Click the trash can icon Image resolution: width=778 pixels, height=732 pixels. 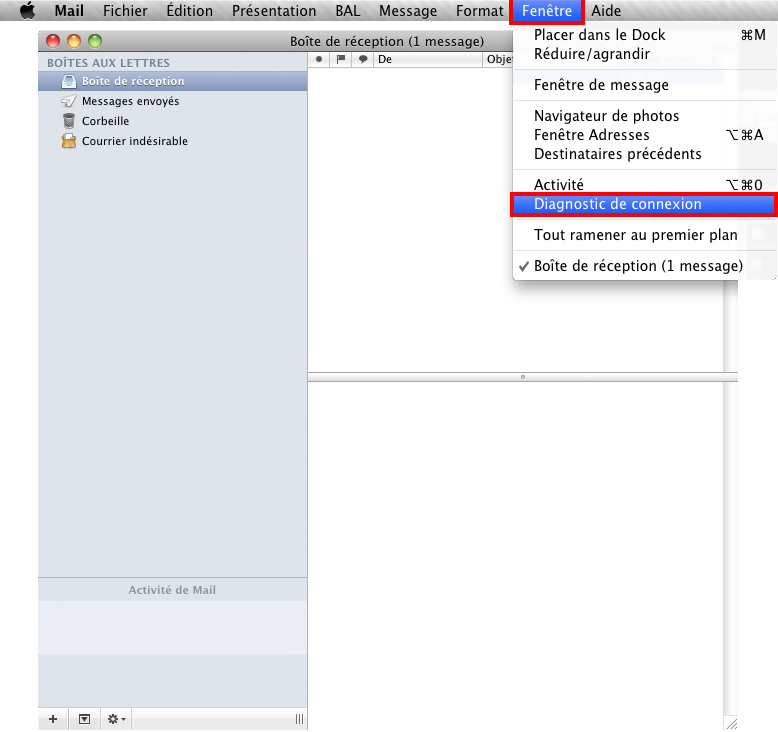click(69, 121)
